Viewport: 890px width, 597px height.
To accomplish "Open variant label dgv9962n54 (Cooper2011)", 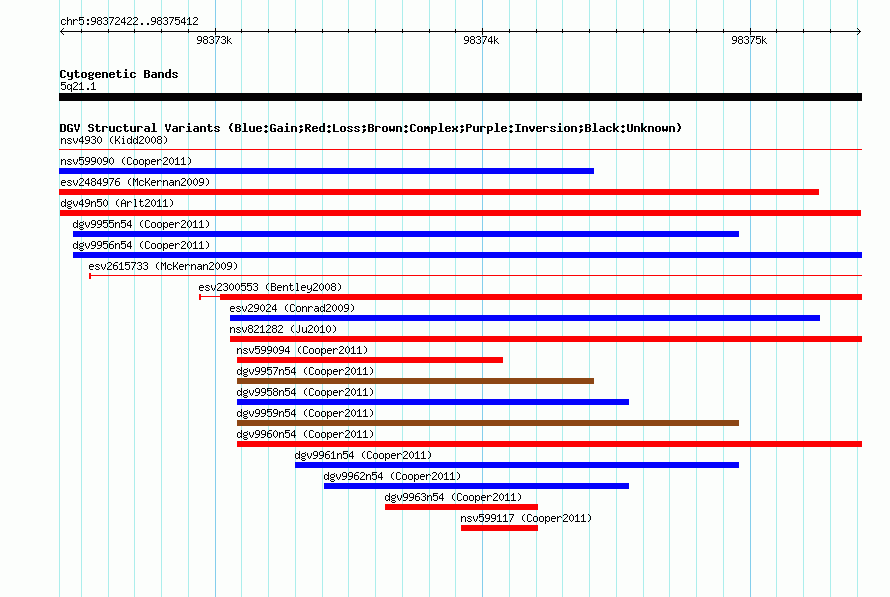I will (x=392, y=476).
